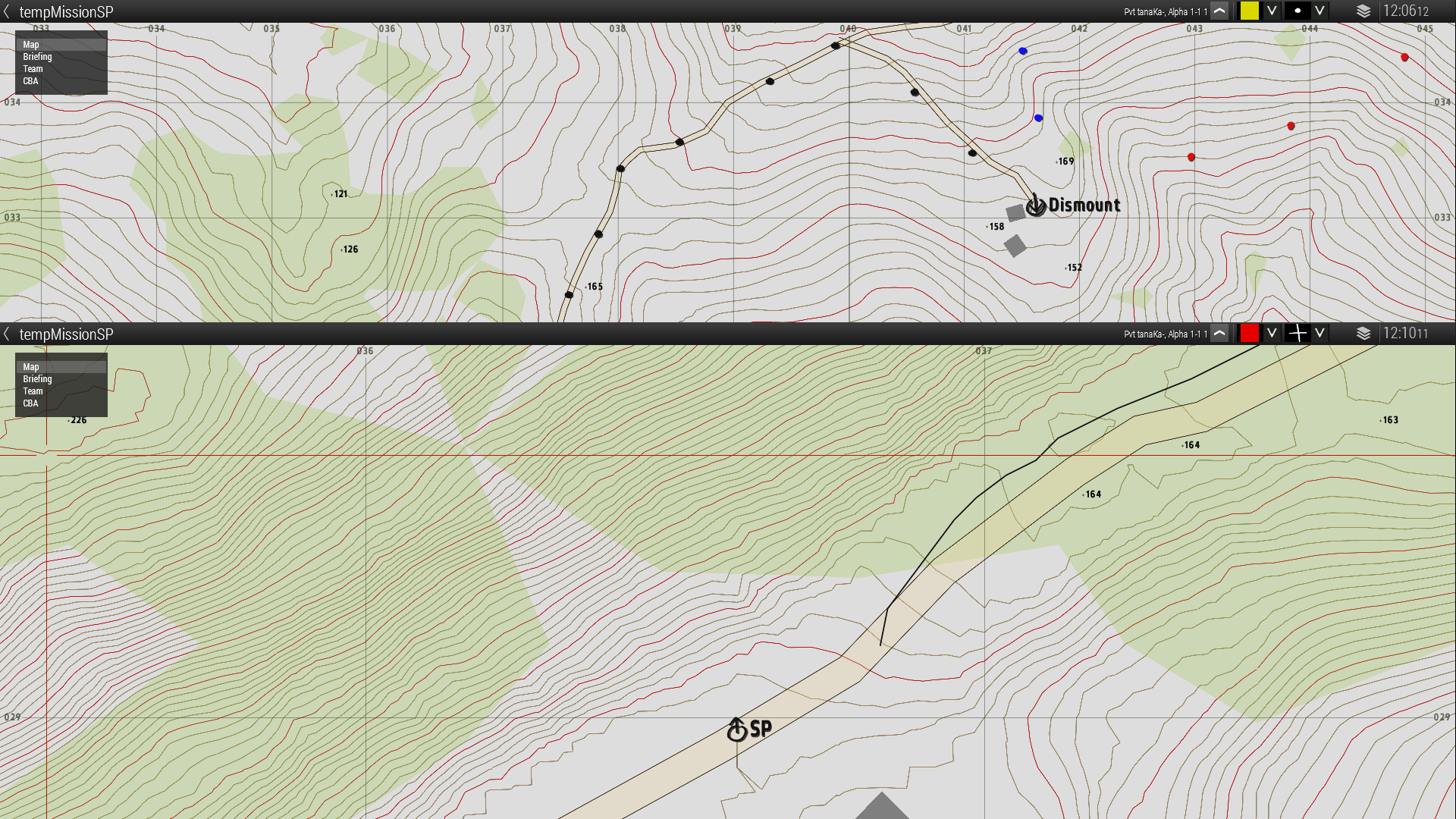Collapse top player info panel chevron
This screenshot has height=819, width=1456.
coord(1219,11)
